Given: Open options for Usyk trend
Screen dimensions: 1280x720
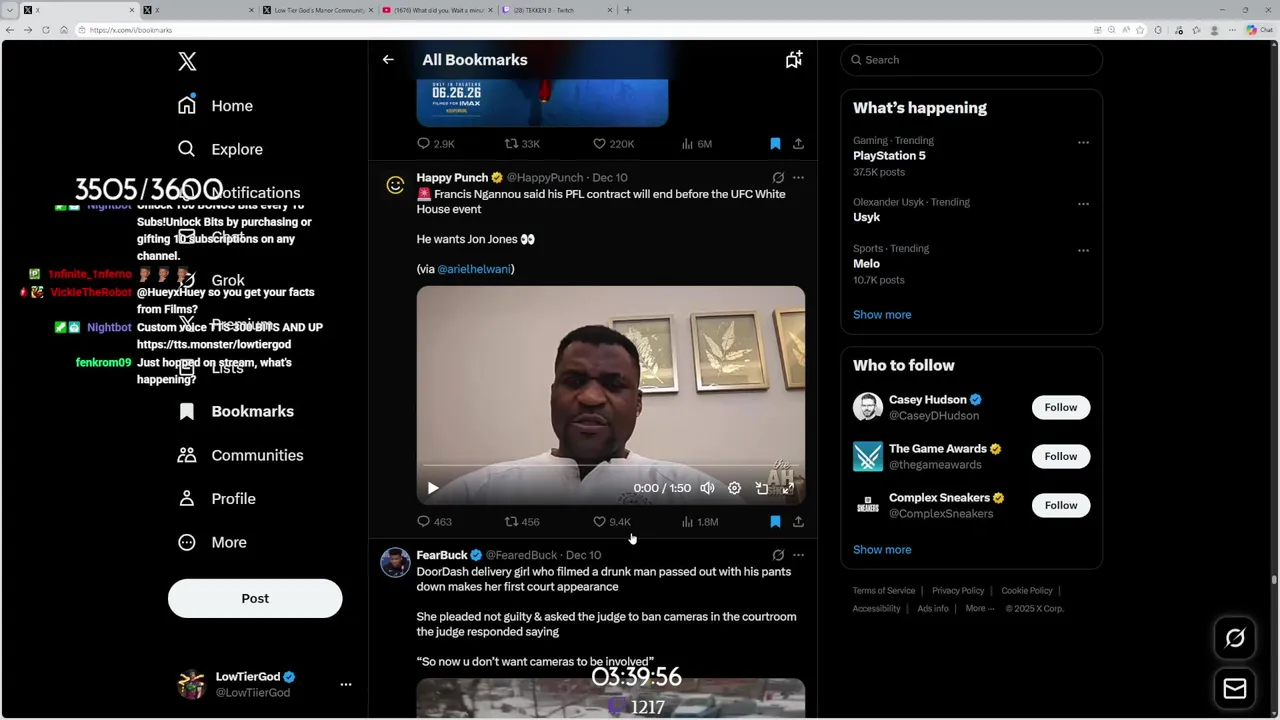Looking at the screenshot, I should pos(1083,204).
